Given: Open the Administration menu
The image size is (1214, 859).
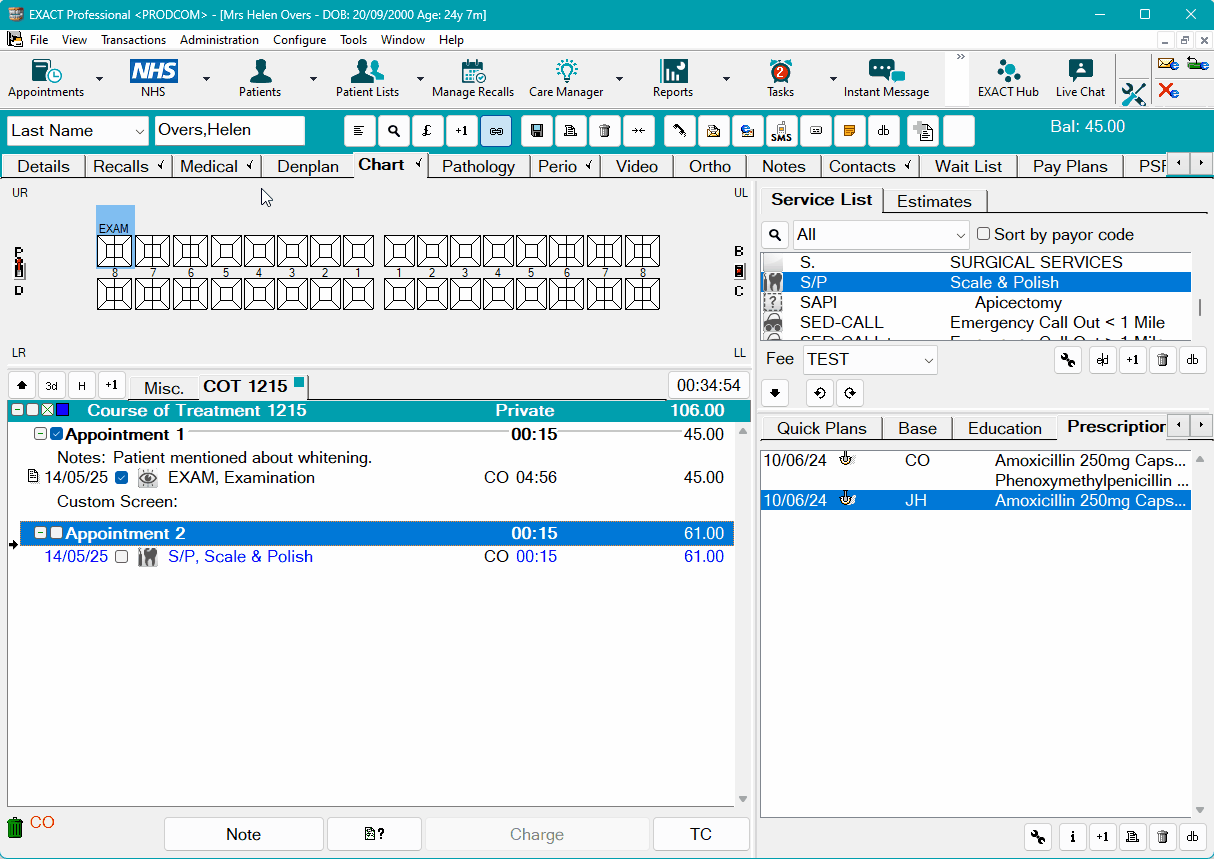Looking at the screenshot, I should (x=219, y=40).
